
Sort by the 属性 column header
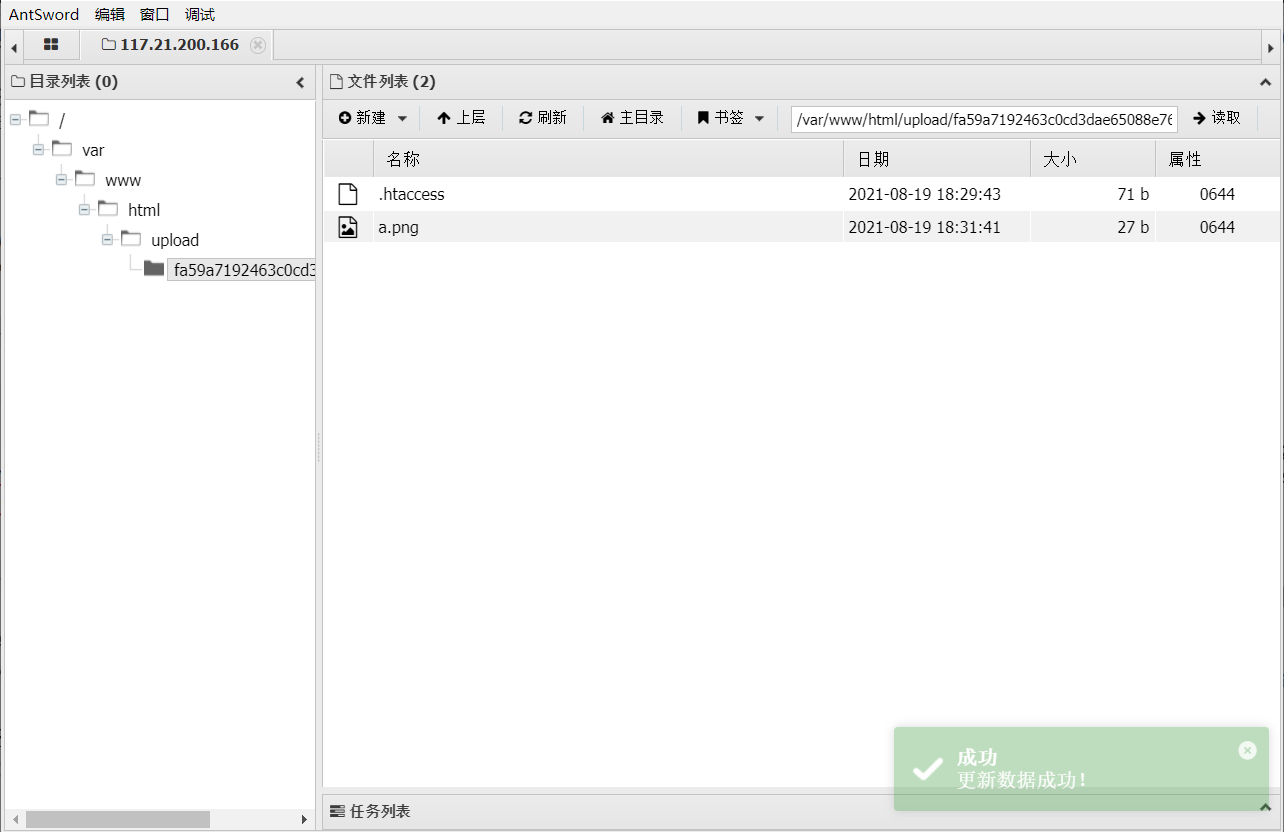tap(1217, 159)
